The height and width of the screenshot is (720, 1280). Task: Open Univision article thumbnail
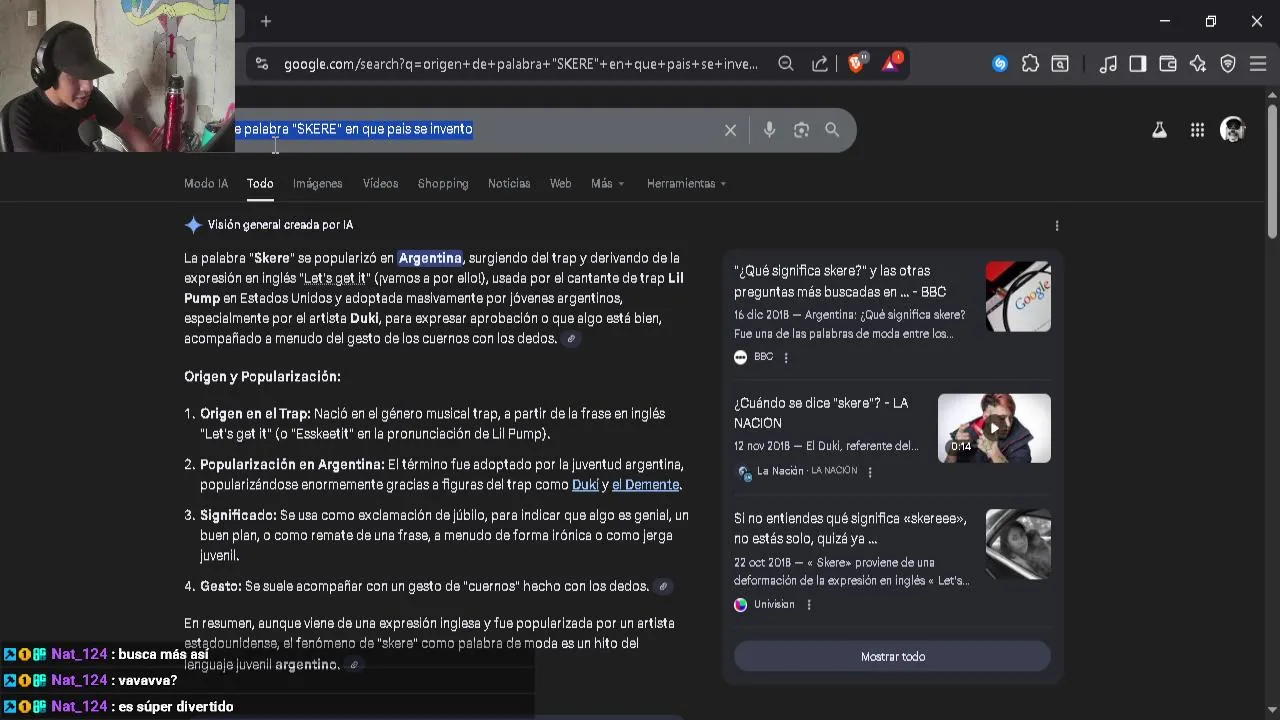pos(1018,545)
